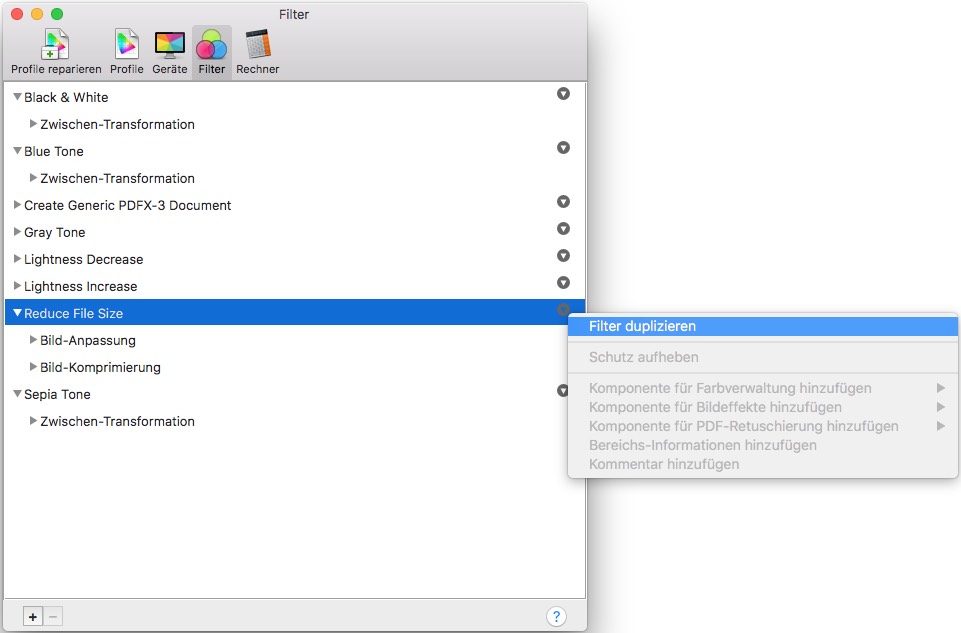Collapse the Black & White filter
The image size is (961, 633).
coord(16,97)
